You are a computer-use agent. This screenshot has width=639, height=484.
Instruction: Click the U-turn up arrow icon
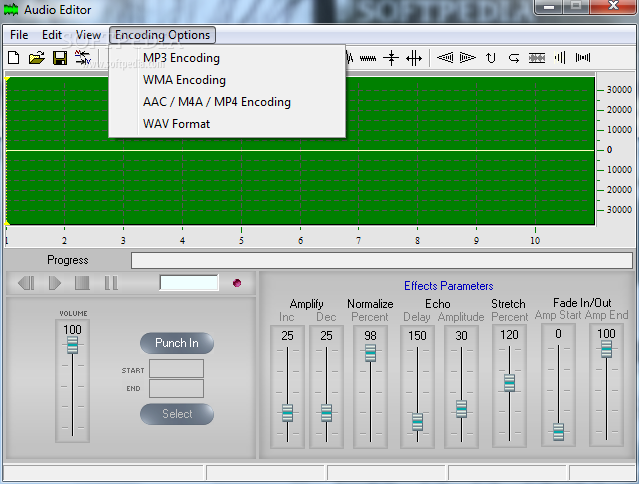pos(491,58)
